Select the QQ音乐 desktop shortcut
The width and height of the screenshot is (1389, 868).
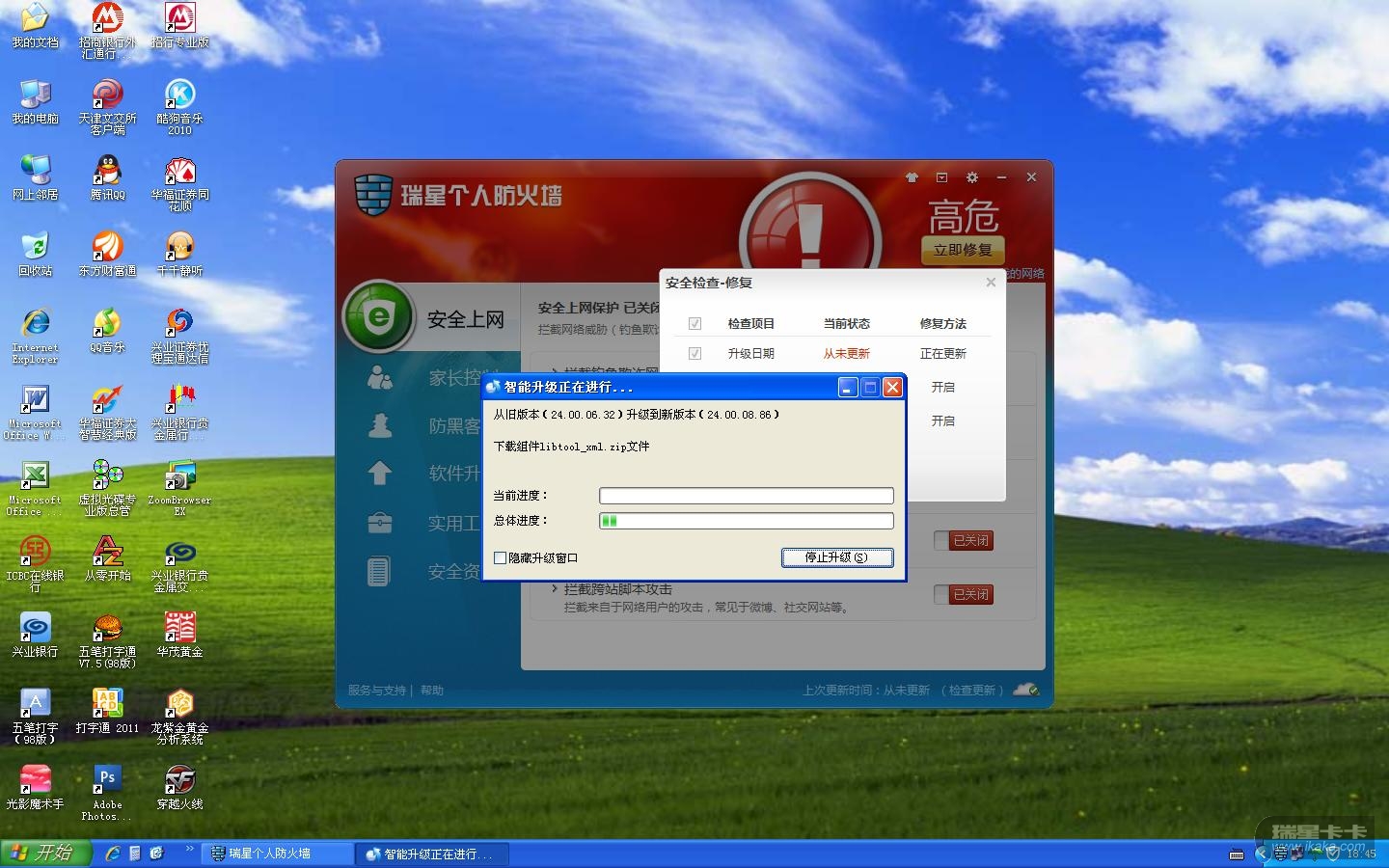107,331
